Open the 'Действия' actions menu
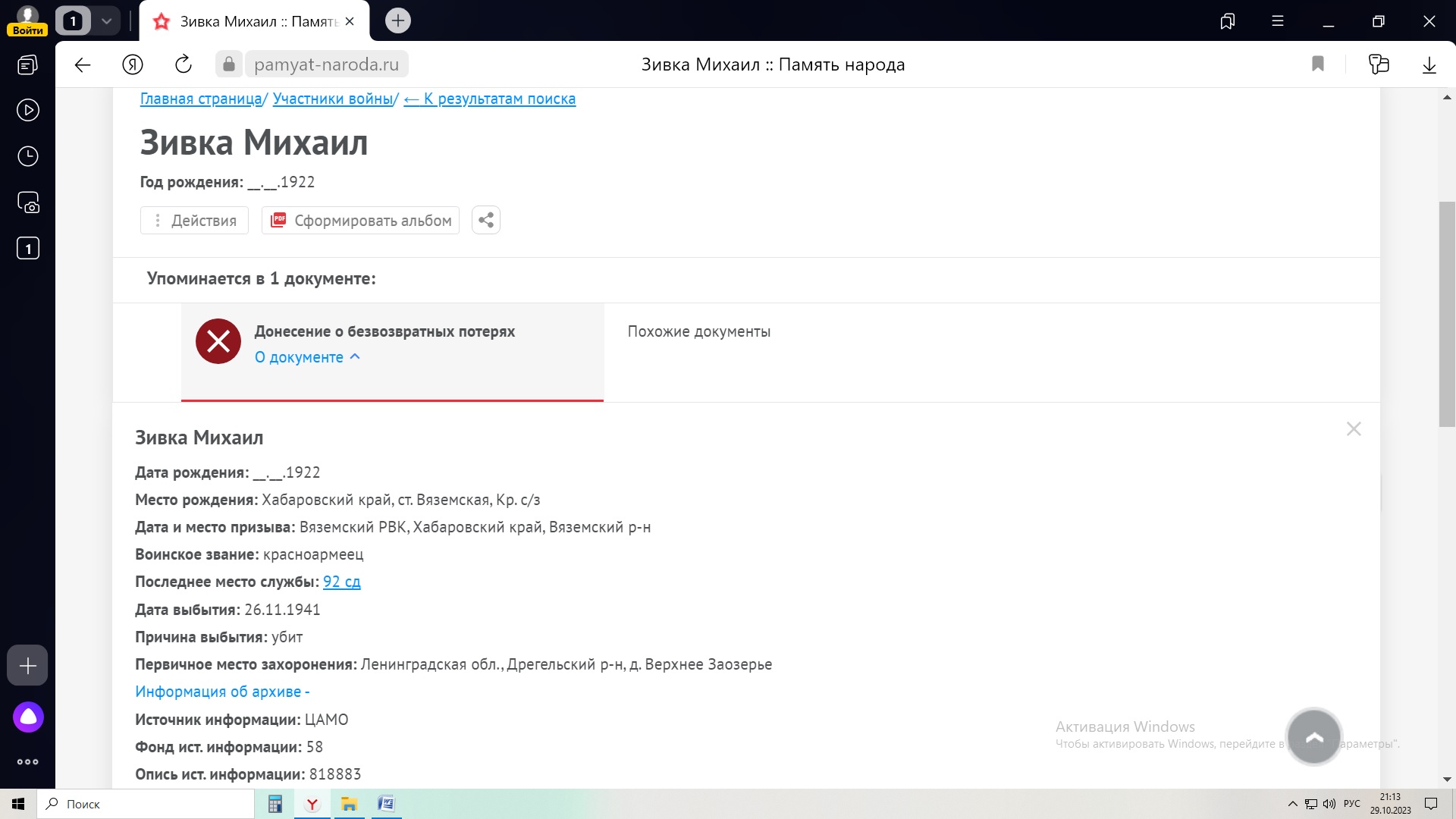The width and height of the screenshot is (1456, 819). [194, 221]
